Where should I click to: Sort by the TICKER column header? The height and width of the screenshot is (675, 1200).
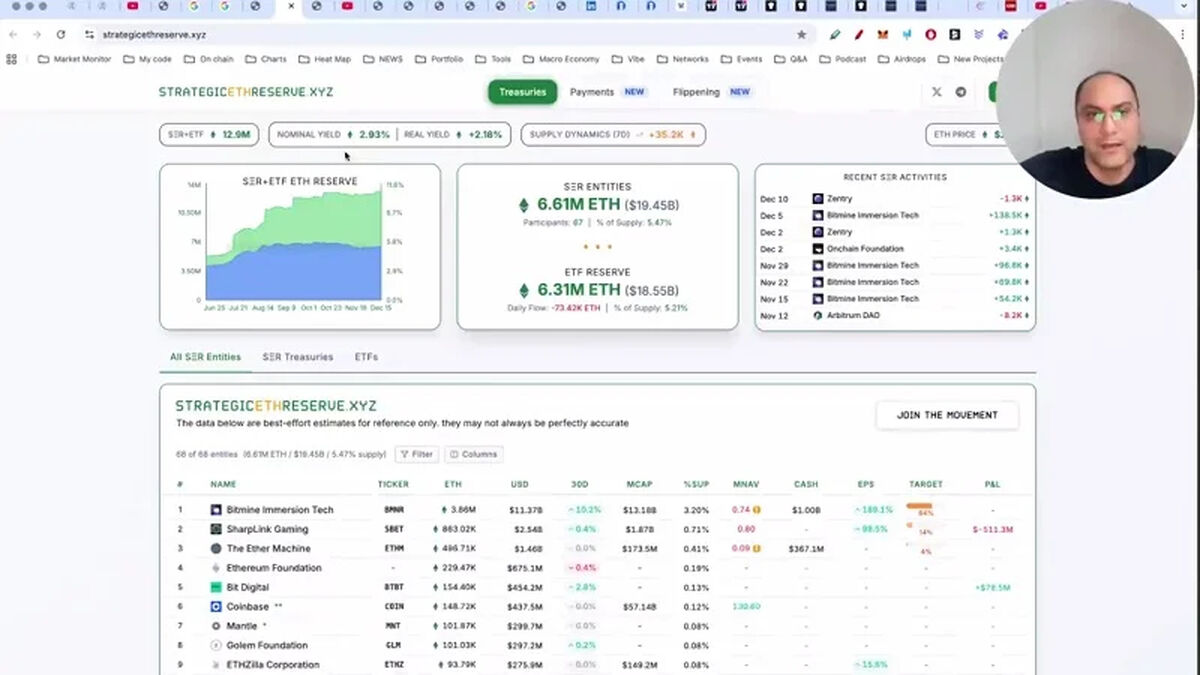[393, 484]
